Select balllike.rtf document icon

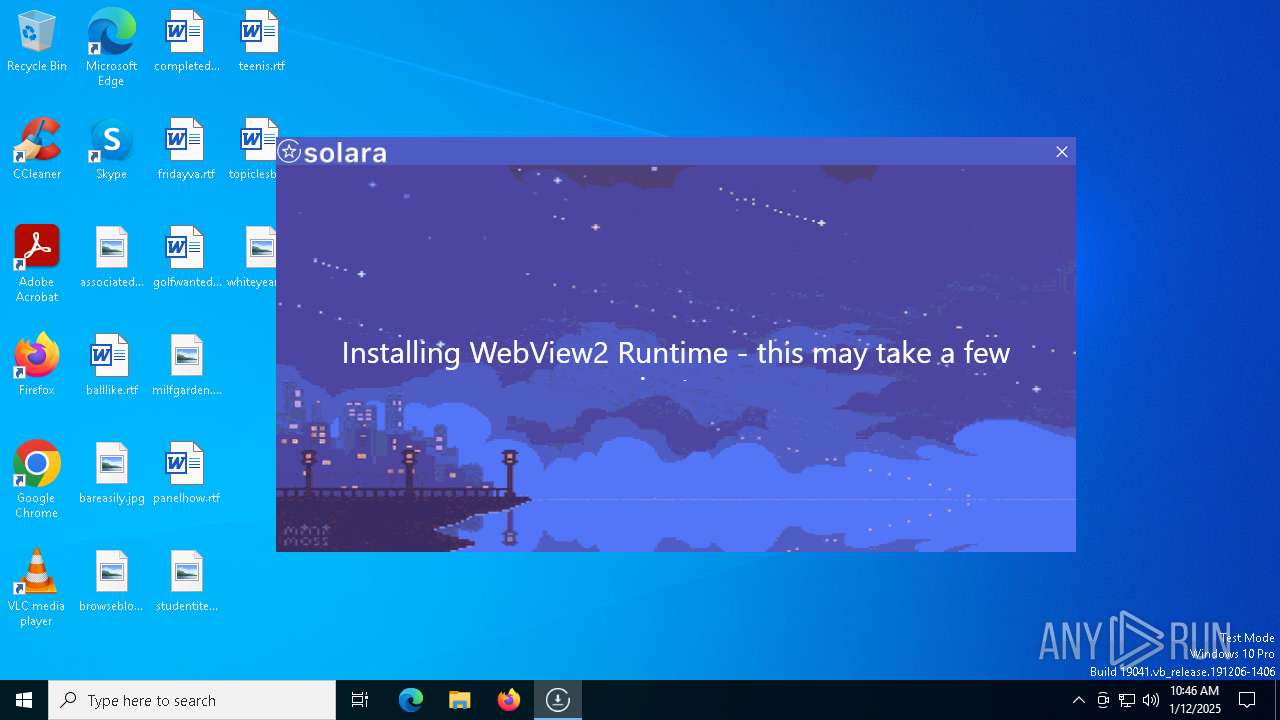point(111,366)
